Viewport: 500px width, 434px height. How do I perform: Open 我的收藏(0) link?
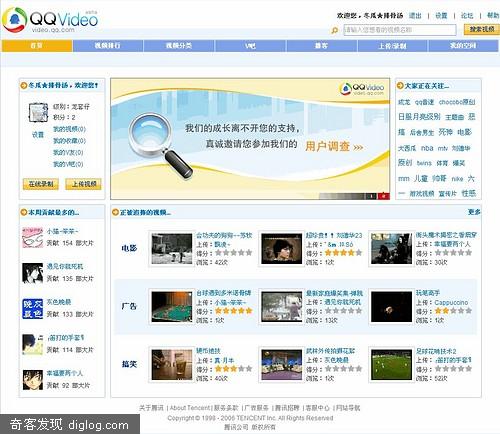69,141
